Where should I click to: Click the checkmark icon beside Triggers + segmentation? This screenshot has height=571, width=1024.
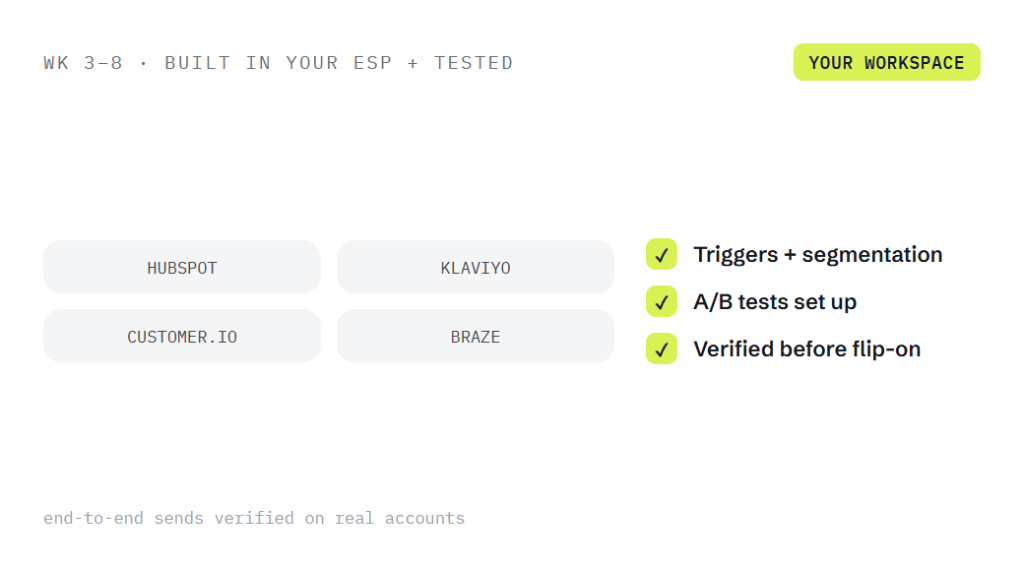click(662, 254)
